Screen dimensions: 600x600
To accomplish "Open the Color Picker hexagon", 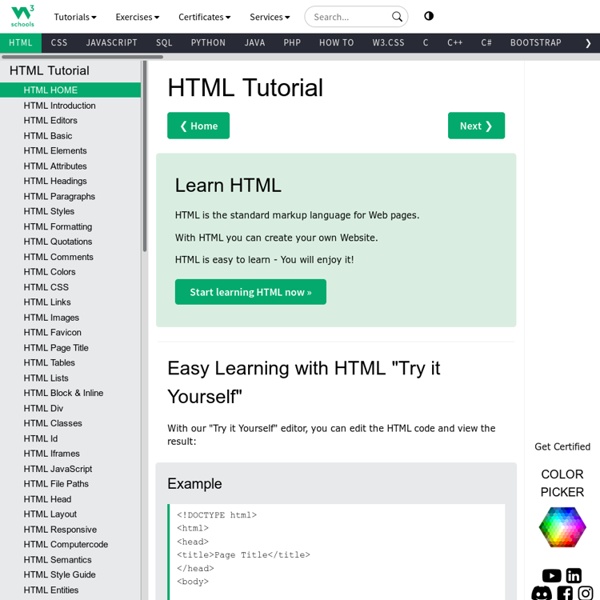I will coord(562,527).
